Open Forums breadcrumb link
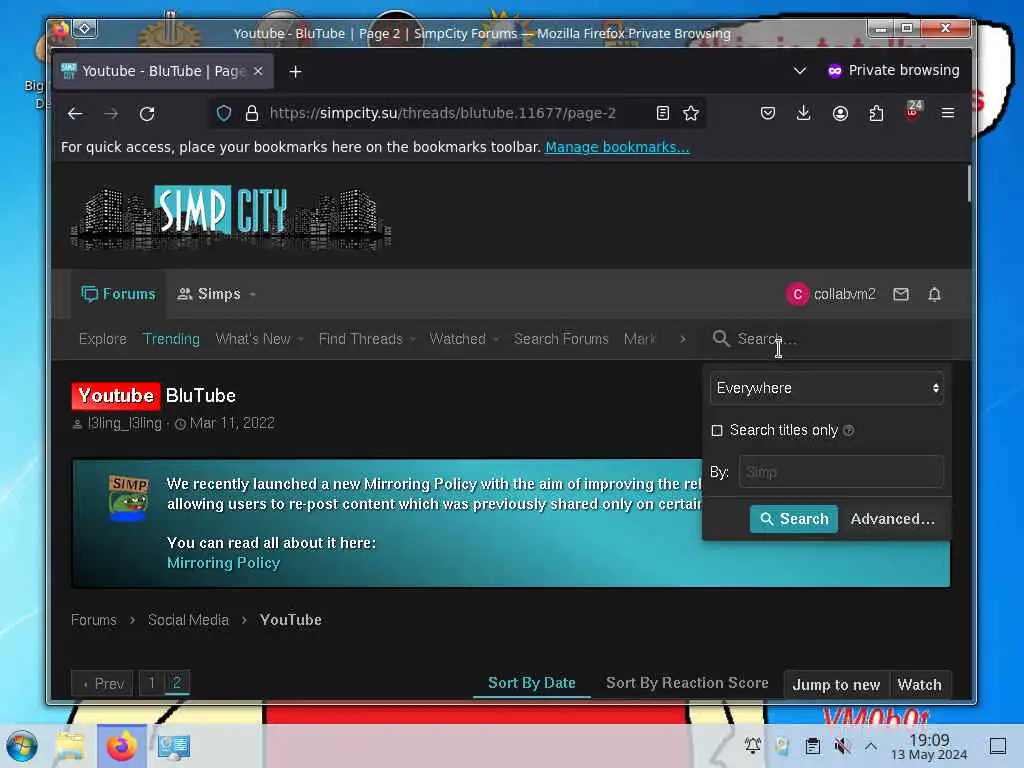Image resolution: width=1024 pixels, height=768 pixels. tap(93, 620)
